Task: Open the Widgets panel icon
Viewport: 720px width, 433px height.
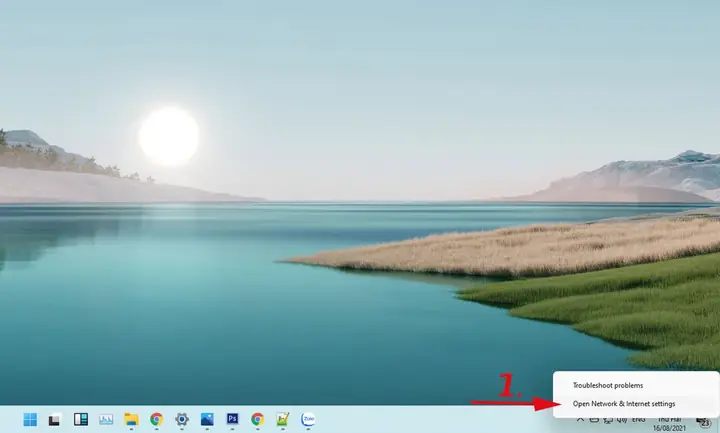Action: [80, 419]
